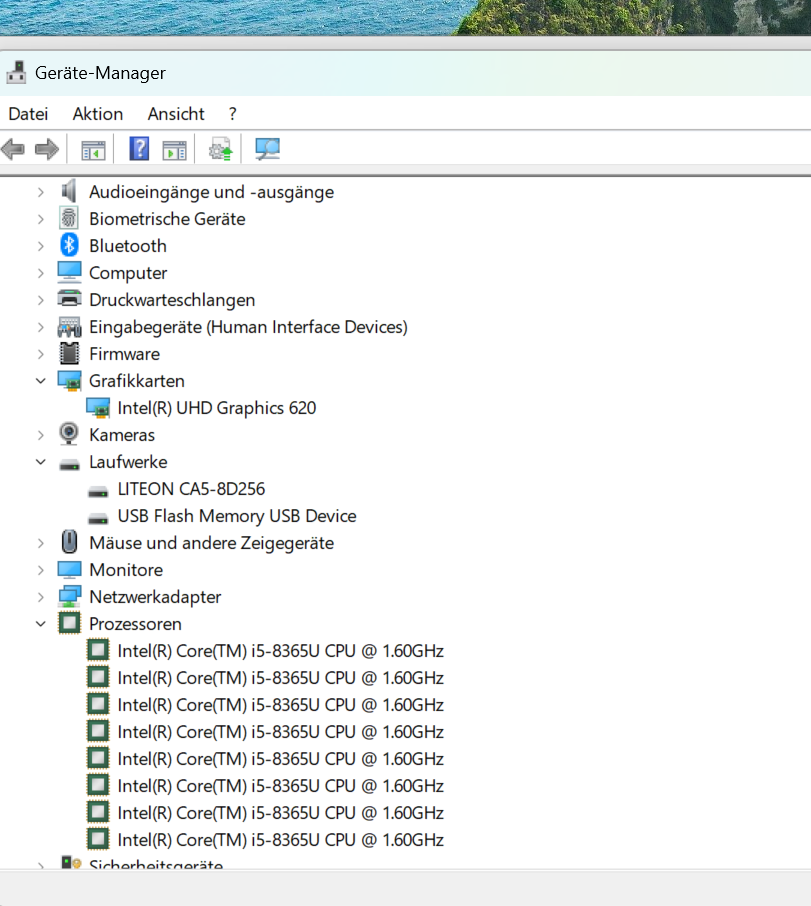The width and height of the screenshot is (811, 906).
Task: Expand Mäuse und andere Zeigegeräte node
Action: (x=40, y=543)
